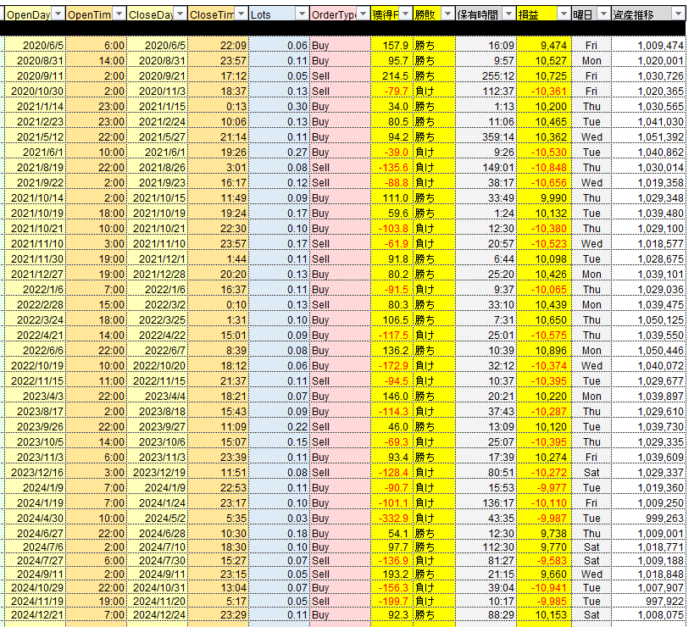Open the OrderTyp column filter dropdown
The width and height of the screenshot is (694, 627).
coord(362,14)
